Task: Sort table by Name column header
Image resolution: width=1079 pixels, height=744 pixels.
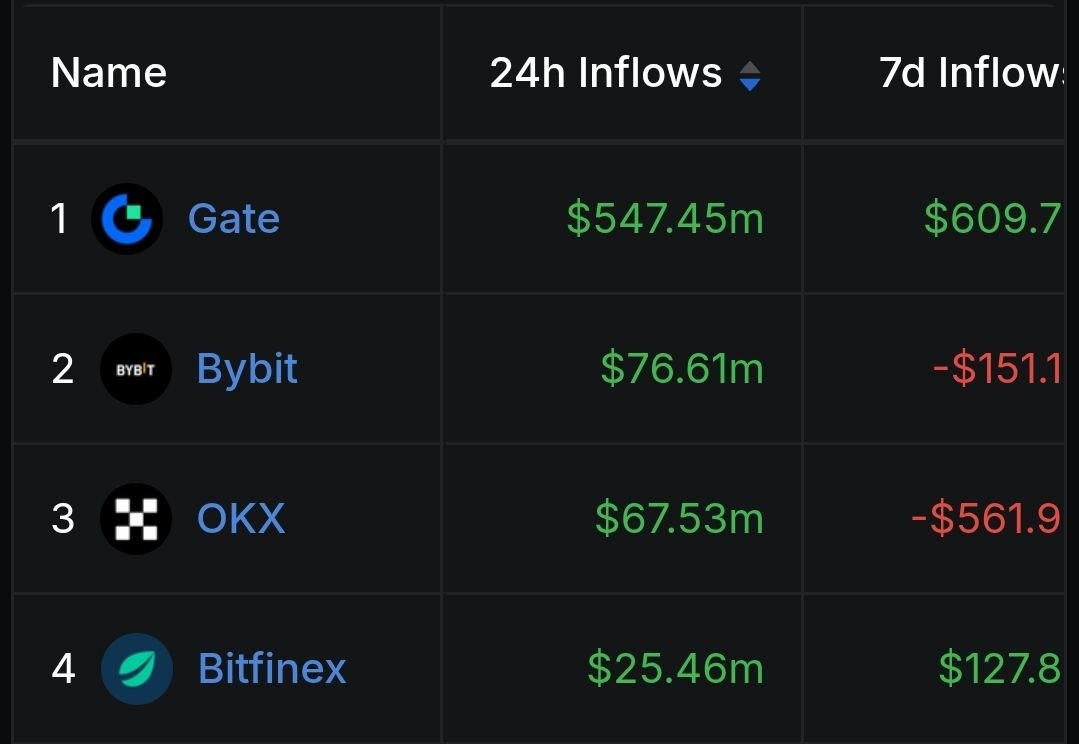Action: (x=109, y=72)
